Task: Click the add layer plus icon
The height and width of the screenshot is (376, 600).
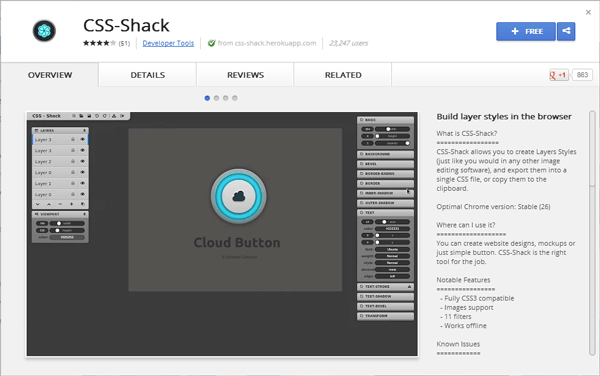Action: coord(71,204)
